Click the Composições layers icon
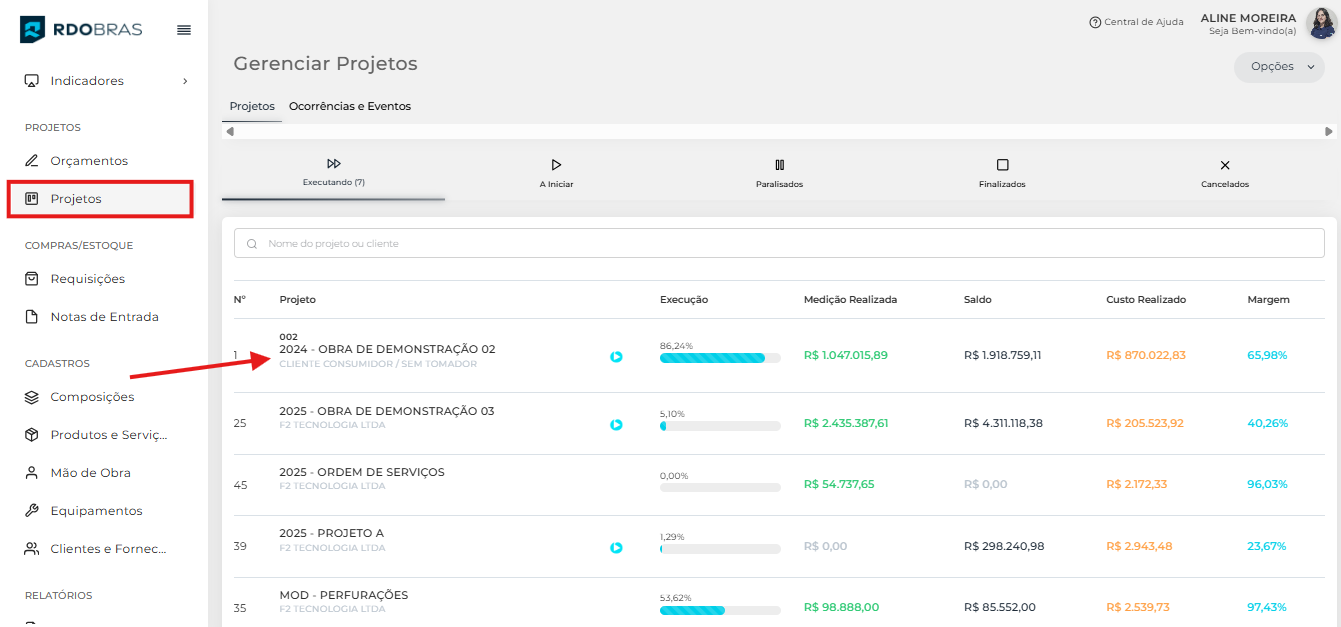The height and width of the screenshot is (627, 1341). [32, 397]
